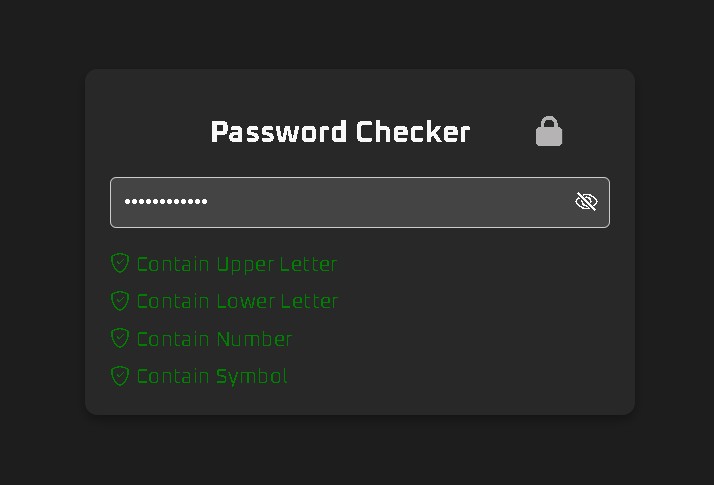The width and height of the screenshot is (714, 485).
Task: Click the gray padlock icon
Action: tap(549, 131)
